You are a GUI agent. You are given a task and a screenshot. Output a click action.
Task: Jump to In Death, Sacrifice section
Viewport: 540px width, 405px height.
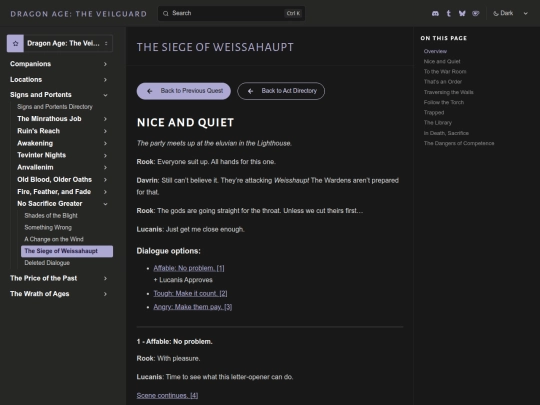click(x=446, y=133)
